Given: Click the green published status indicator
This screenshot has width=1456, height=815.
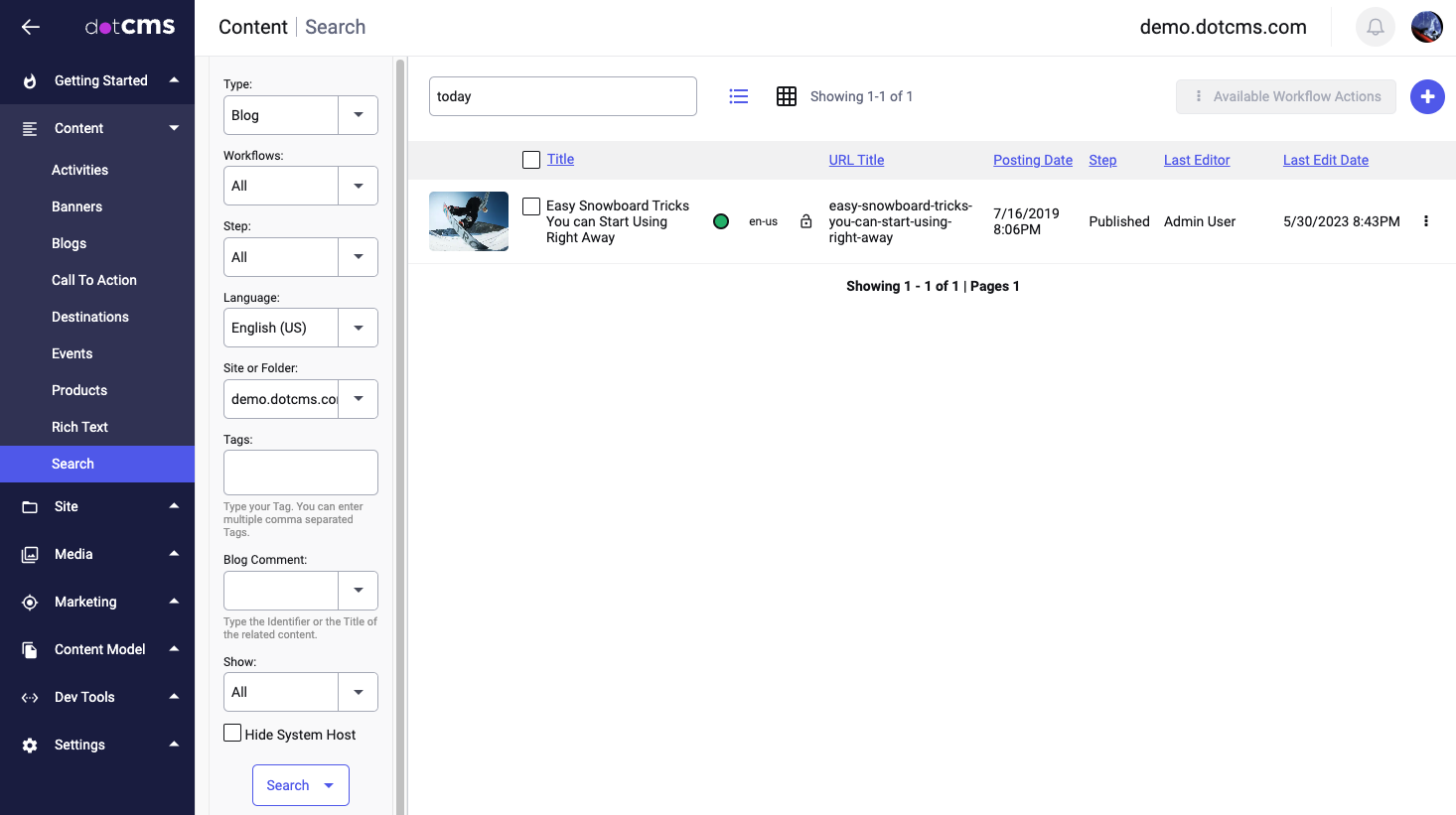Looking at the screenshot, I should 721,221.
